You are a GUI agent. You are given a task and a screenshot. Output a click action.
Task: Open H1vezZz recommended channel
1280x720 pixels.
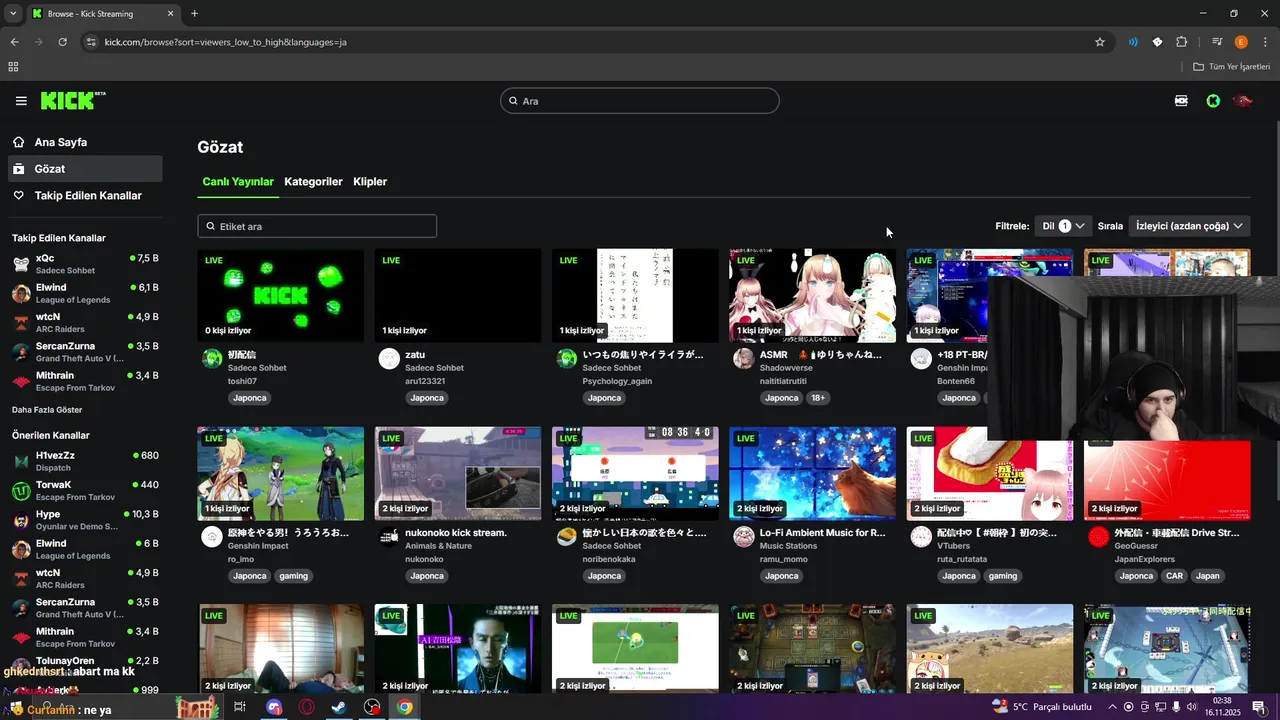[x=84, y=461]
